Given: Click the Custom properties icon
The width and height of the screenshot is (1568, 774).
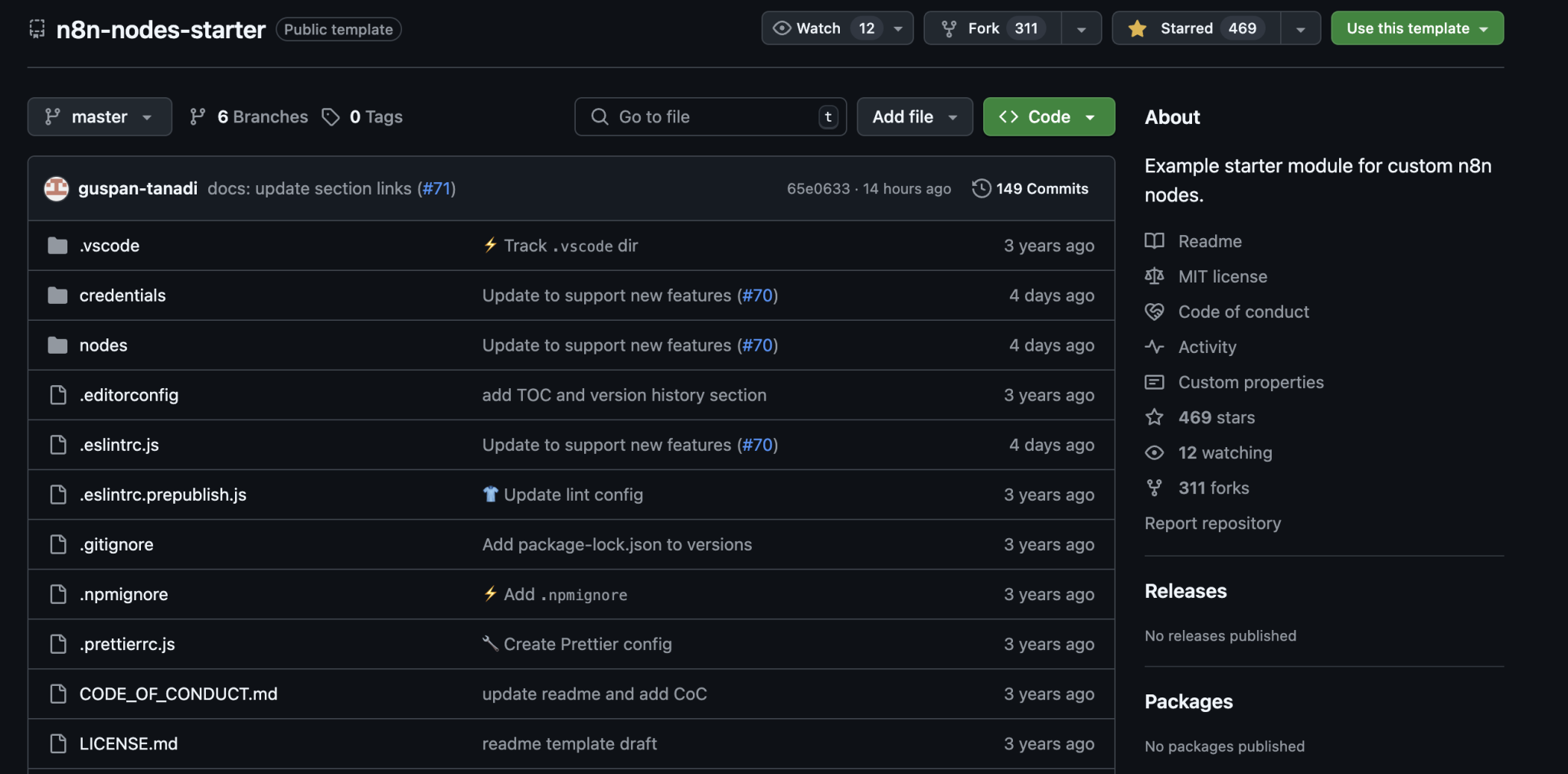Looking at the screenshot, I should (1155, 381).
